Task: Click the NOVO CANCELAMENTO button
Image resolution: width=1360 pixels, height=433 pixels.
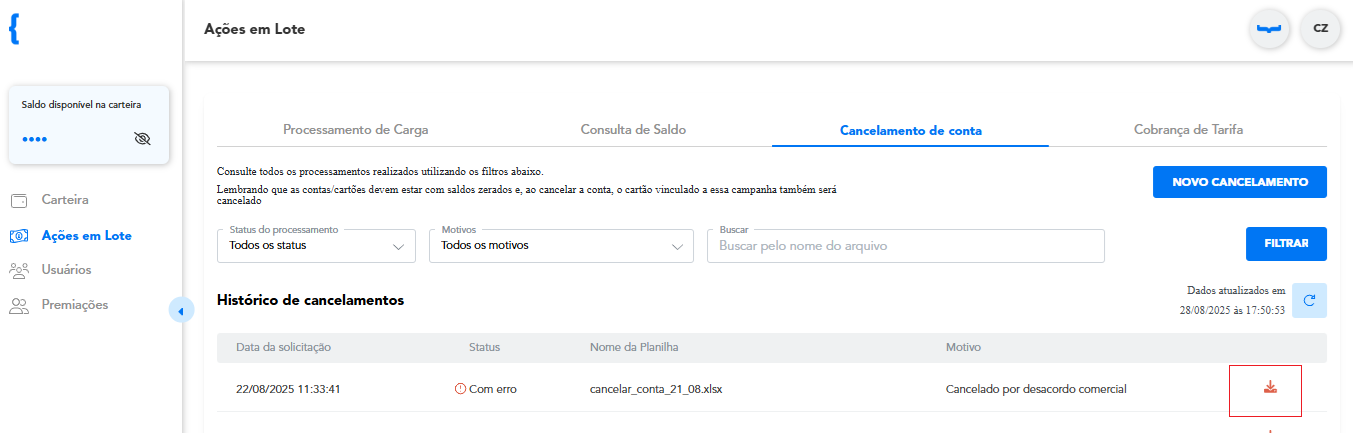Action: pyautogui.click(x=1240, y=183)
